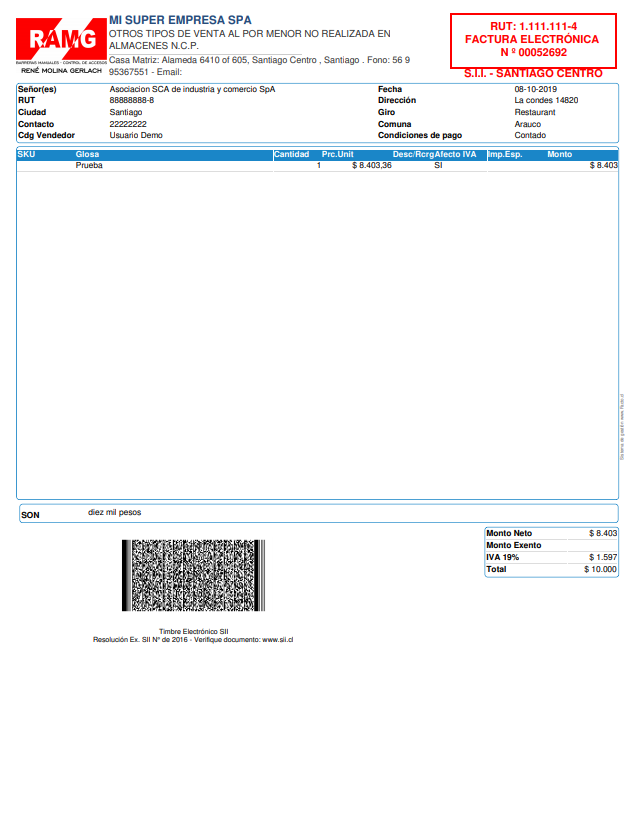Click client RUT value '88888888-8'

[131, 100]
